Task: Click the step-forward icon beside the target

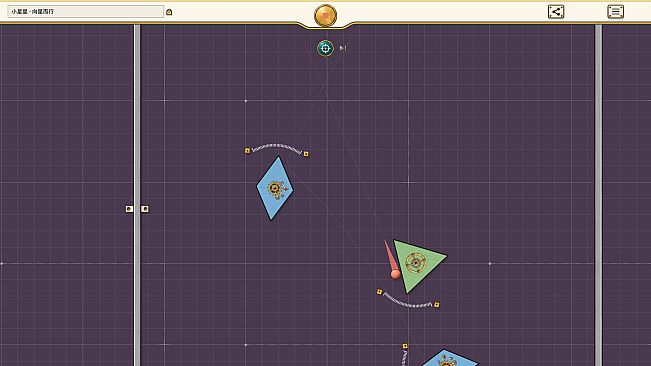Action: tap(343, 49)
